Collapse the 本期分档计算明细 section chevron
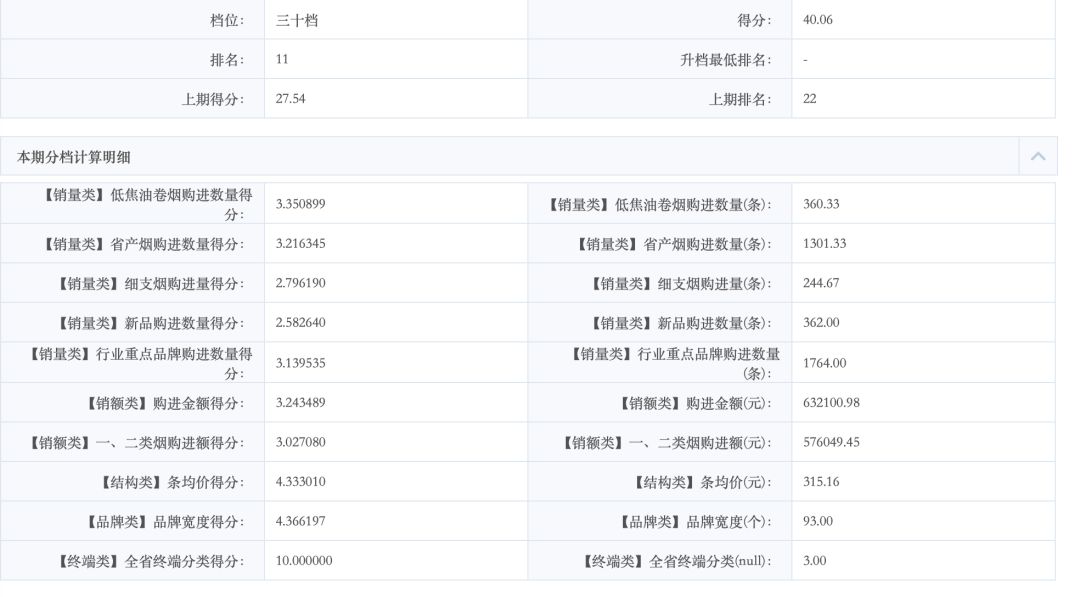The height and width of the screenshot is (597, 1080). 1037,157
